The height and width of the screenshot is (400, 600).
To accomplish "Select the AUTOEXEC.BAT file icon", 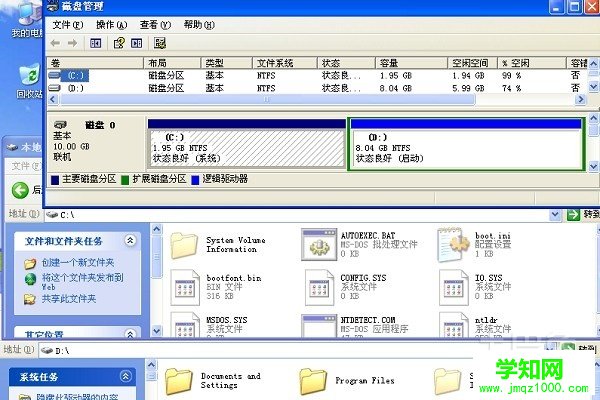I will coord(319,245).
